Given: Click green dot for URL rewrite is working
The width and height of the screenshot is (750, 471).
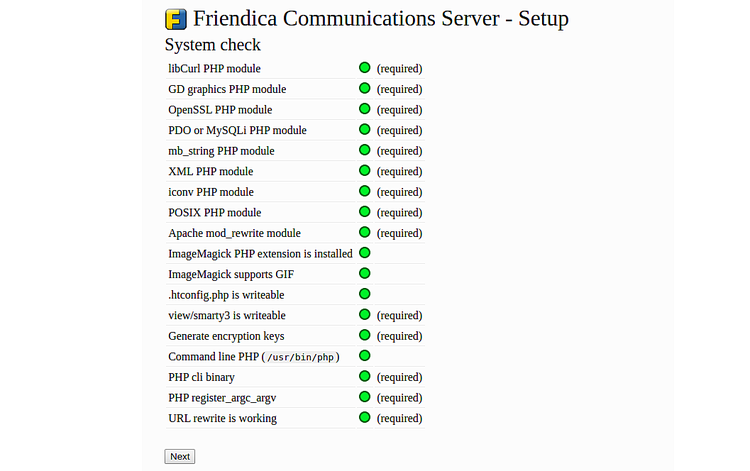Looking at the screenshot, I should (364, 417).
